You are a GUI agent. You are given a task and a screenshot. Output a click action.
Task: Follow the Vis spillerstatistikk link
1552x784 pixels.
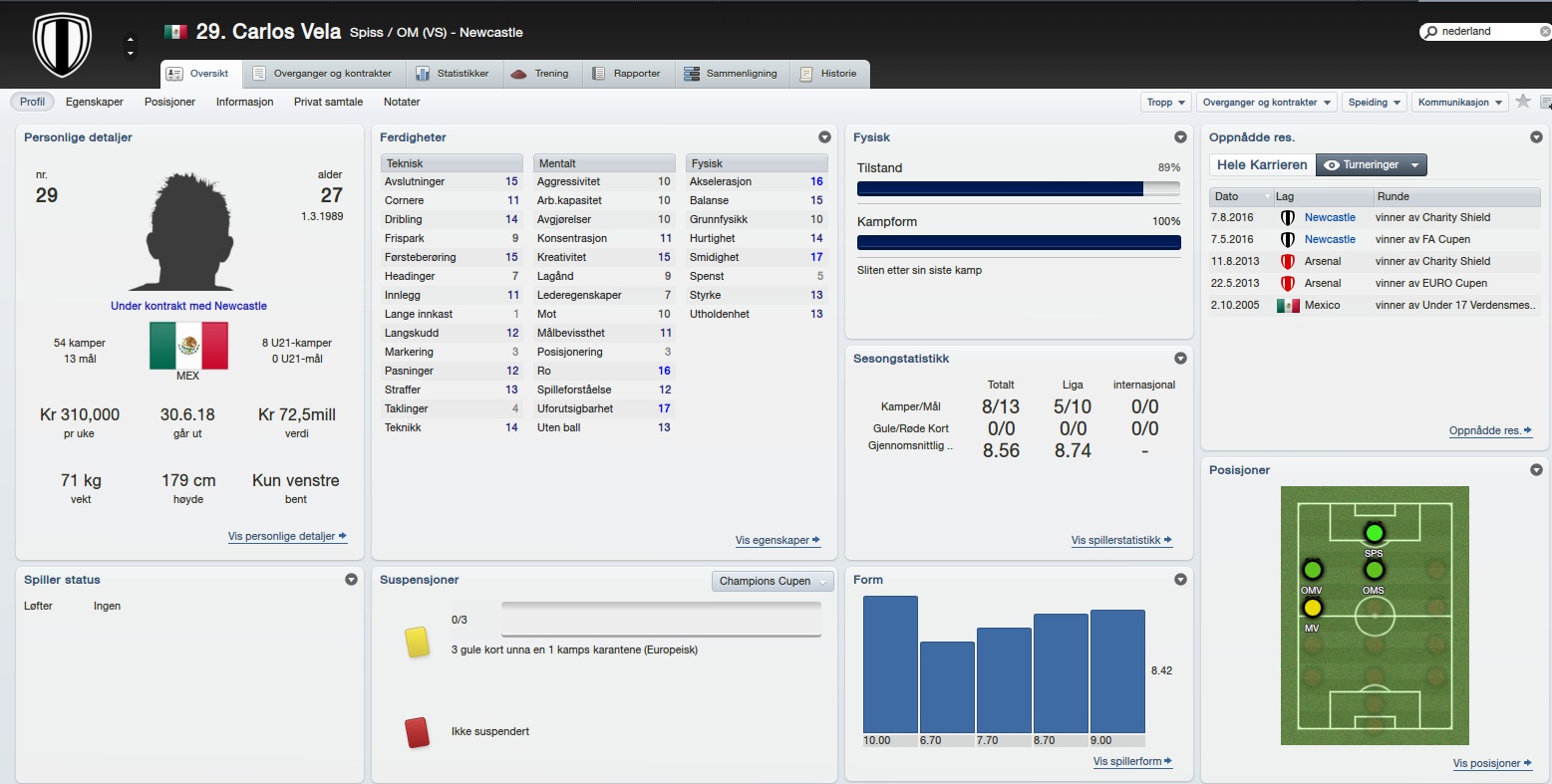[1121, 540]
